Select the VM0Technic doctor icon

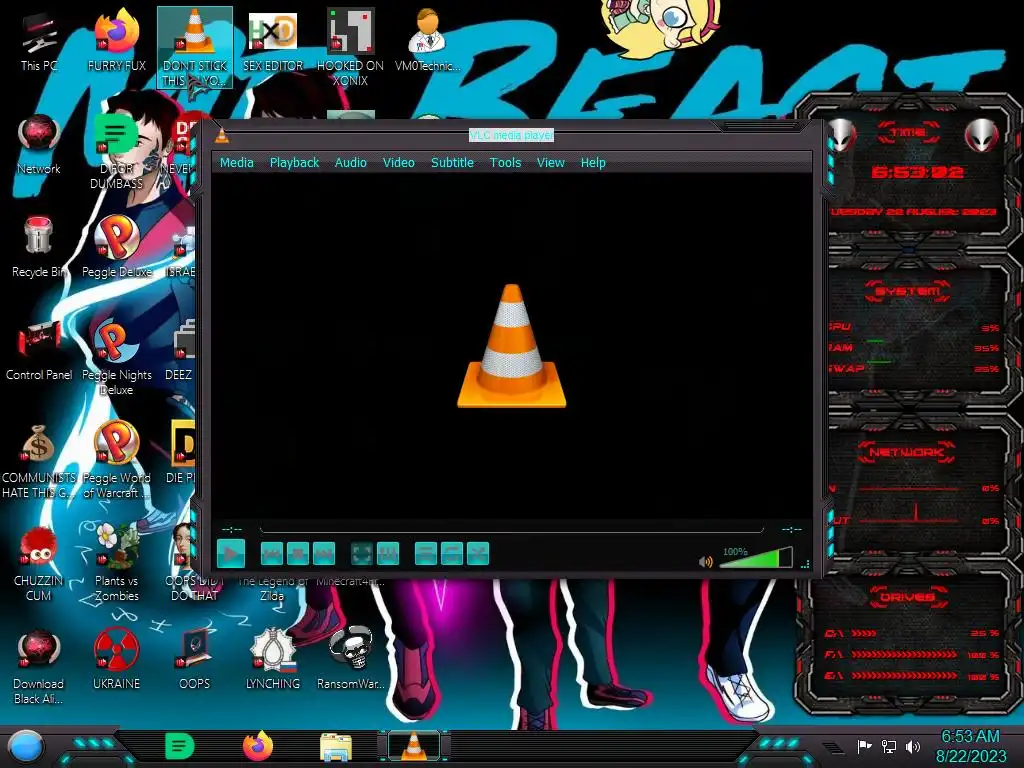427,40
